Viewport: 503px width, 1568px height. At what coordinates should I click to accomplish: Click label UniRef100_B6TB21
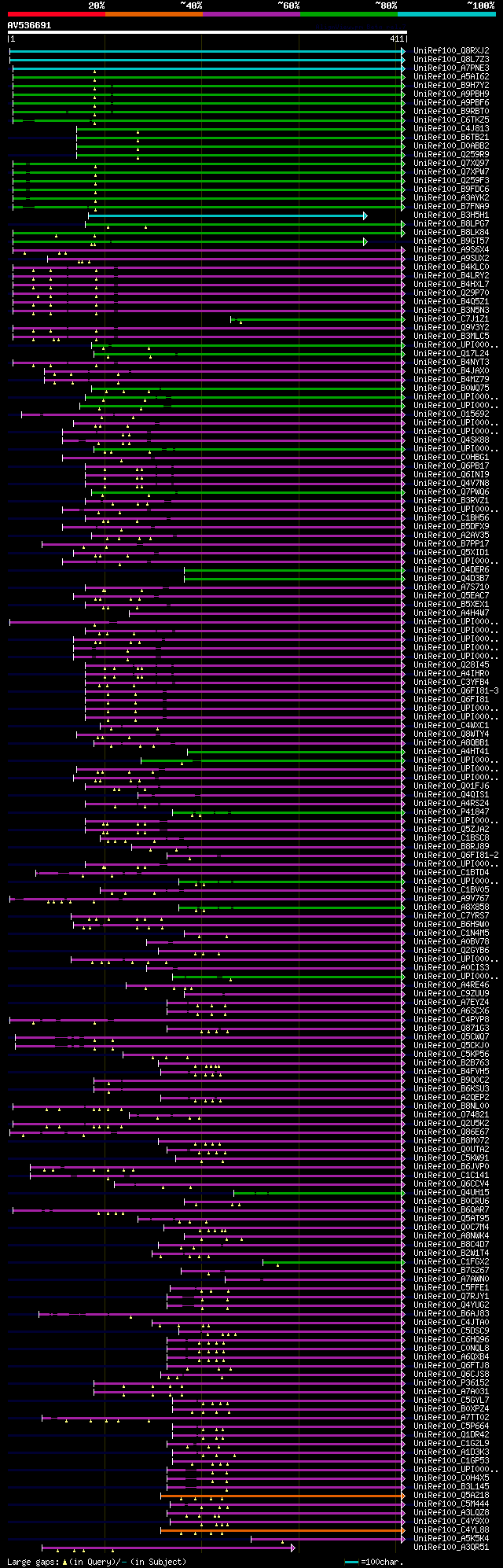pyautogui.click(x=451, y=138)
